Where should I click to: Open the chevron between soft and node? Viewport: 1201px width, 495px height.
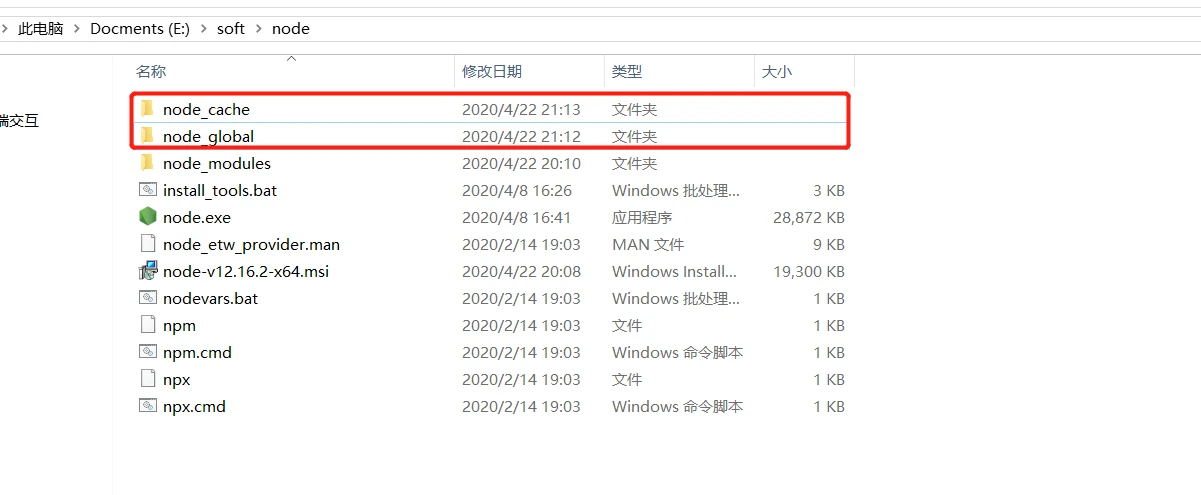click(259, 29)
